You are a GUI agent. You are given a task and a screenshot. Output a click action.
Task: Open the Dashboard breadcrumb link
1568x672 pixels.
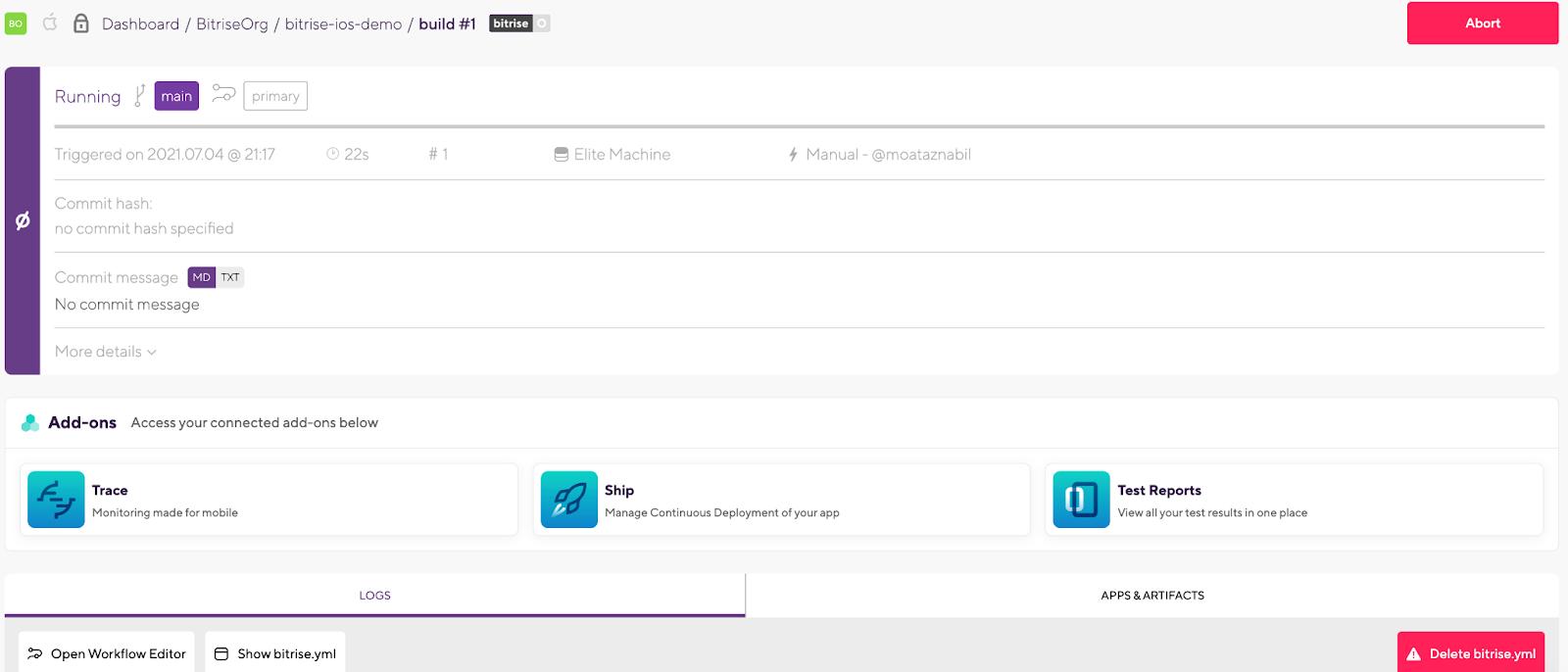click(140, 24)
